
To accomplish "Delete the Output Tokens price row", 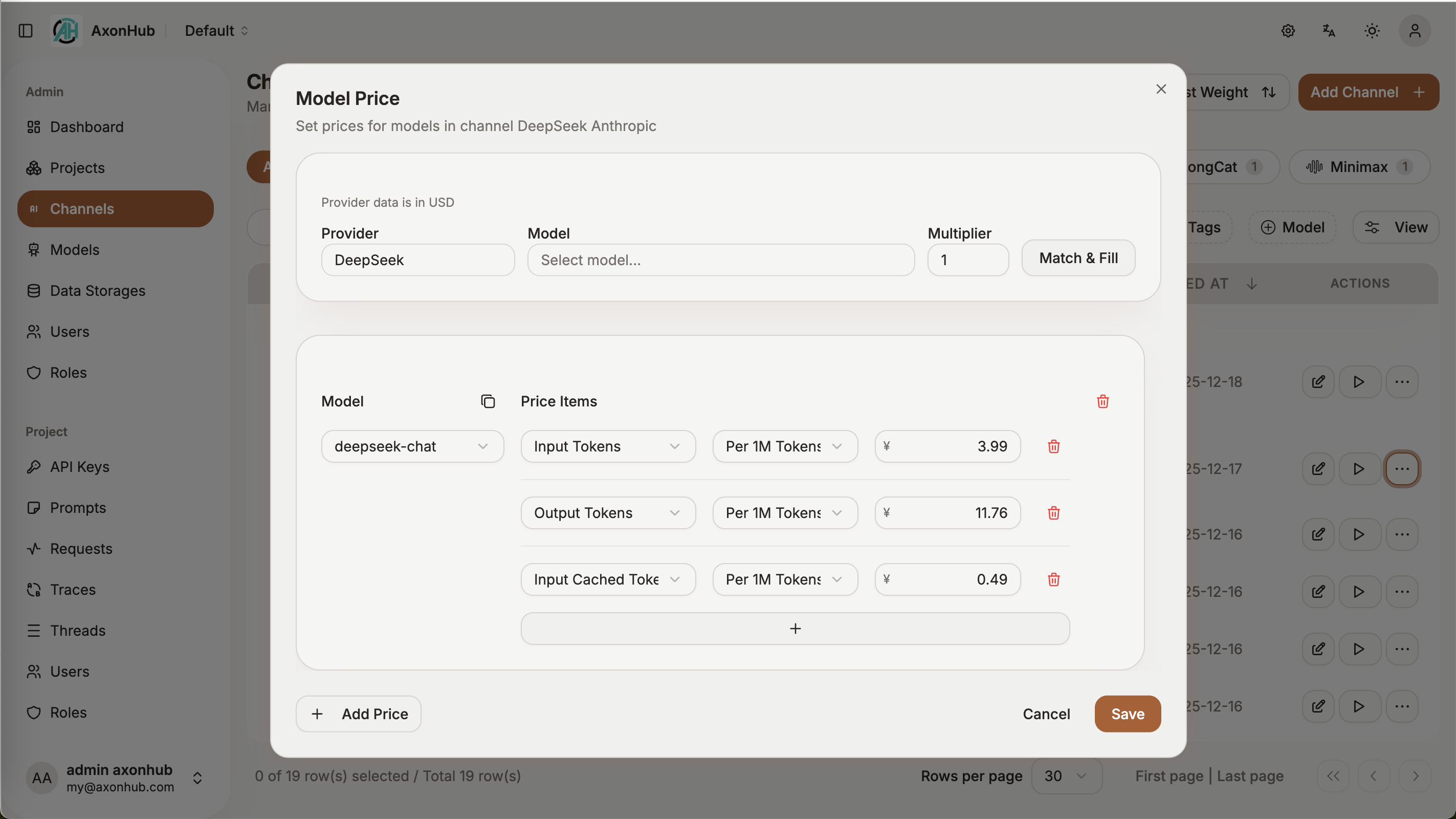I will (x=1053, y=512).
